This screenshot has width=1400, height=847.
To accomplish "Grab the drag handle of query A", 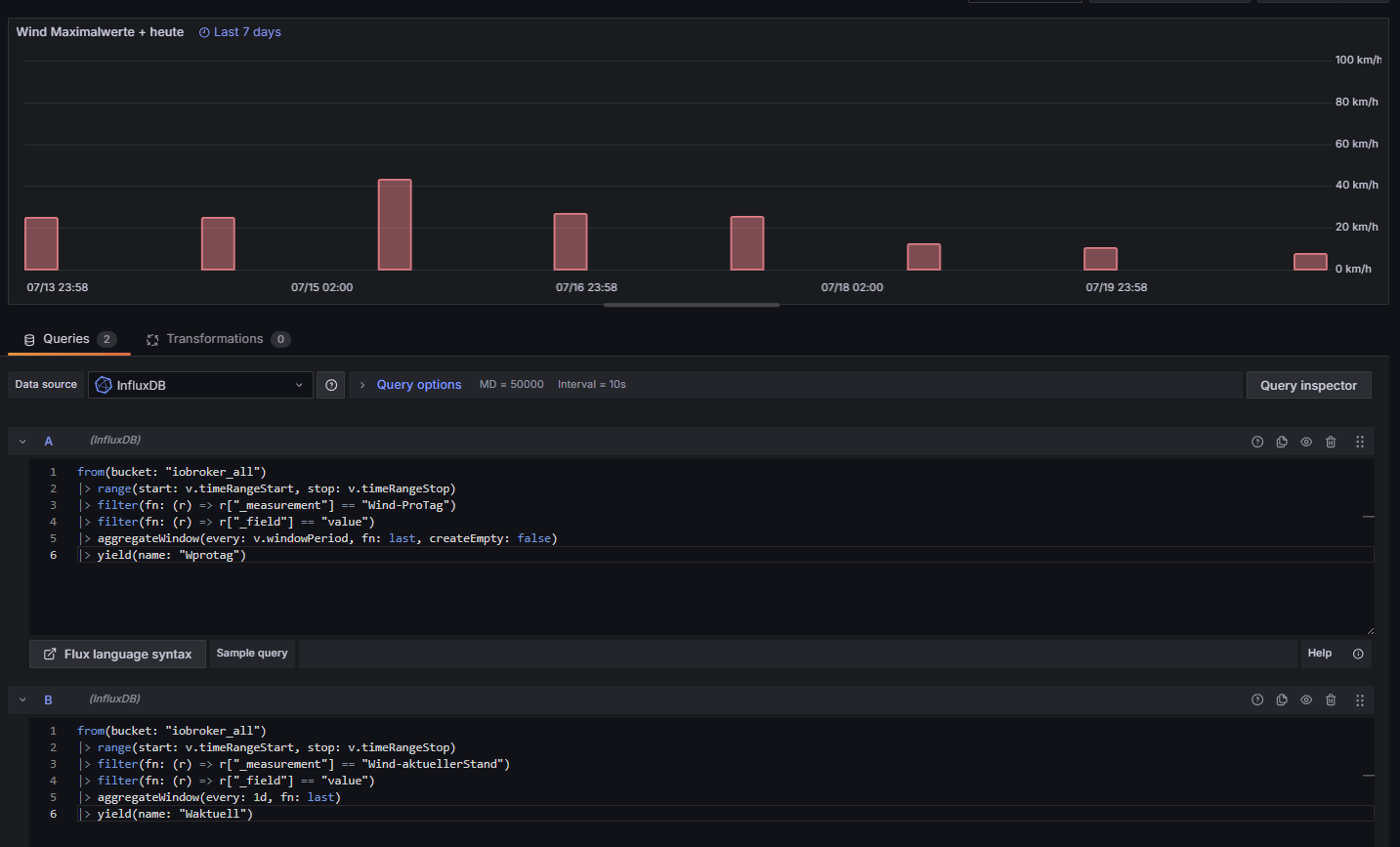I will coord(1359,442).
